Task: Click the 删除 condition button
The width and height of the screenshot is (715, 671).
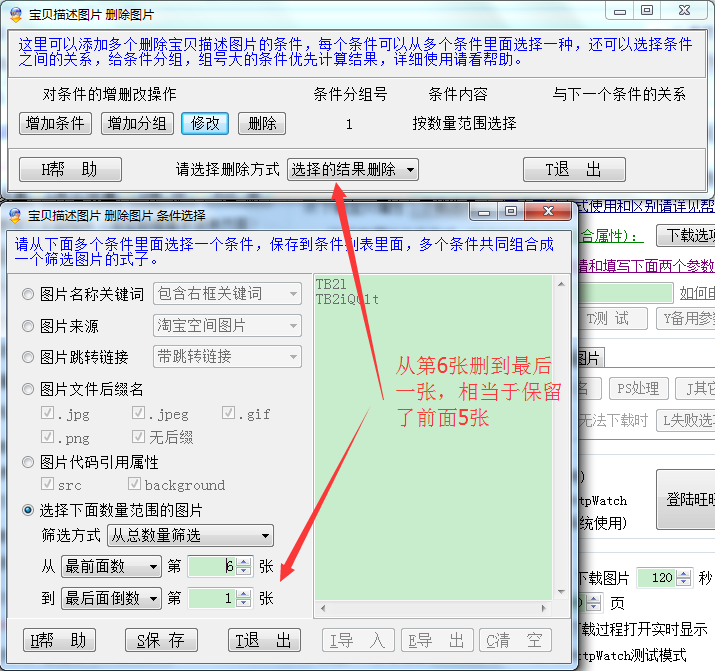Action: [x=261, y=123]
